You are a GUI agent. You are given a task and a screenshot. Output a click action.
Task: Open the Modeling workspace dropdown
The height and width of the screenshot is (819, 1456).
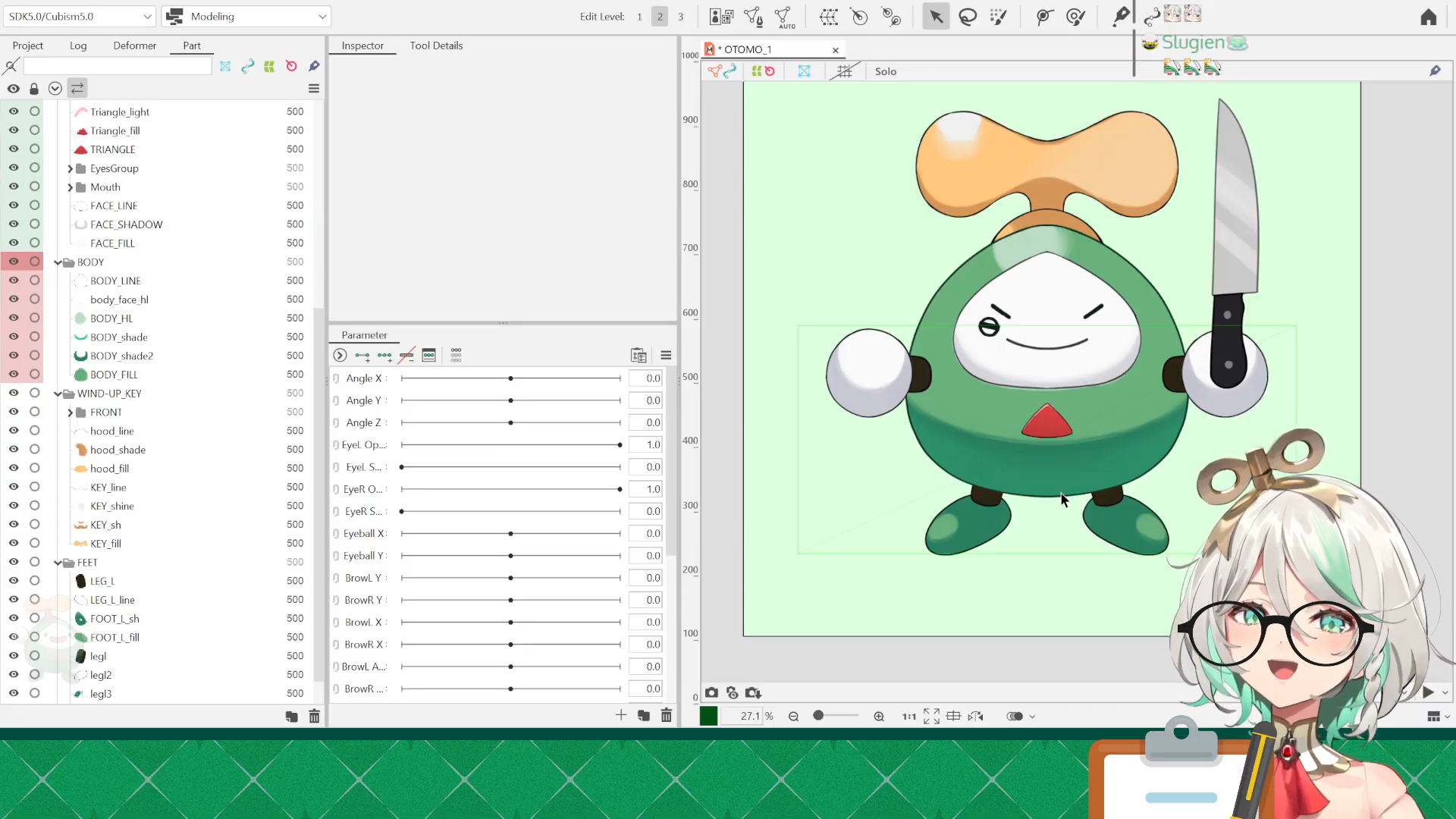click(x=247, y=16)
